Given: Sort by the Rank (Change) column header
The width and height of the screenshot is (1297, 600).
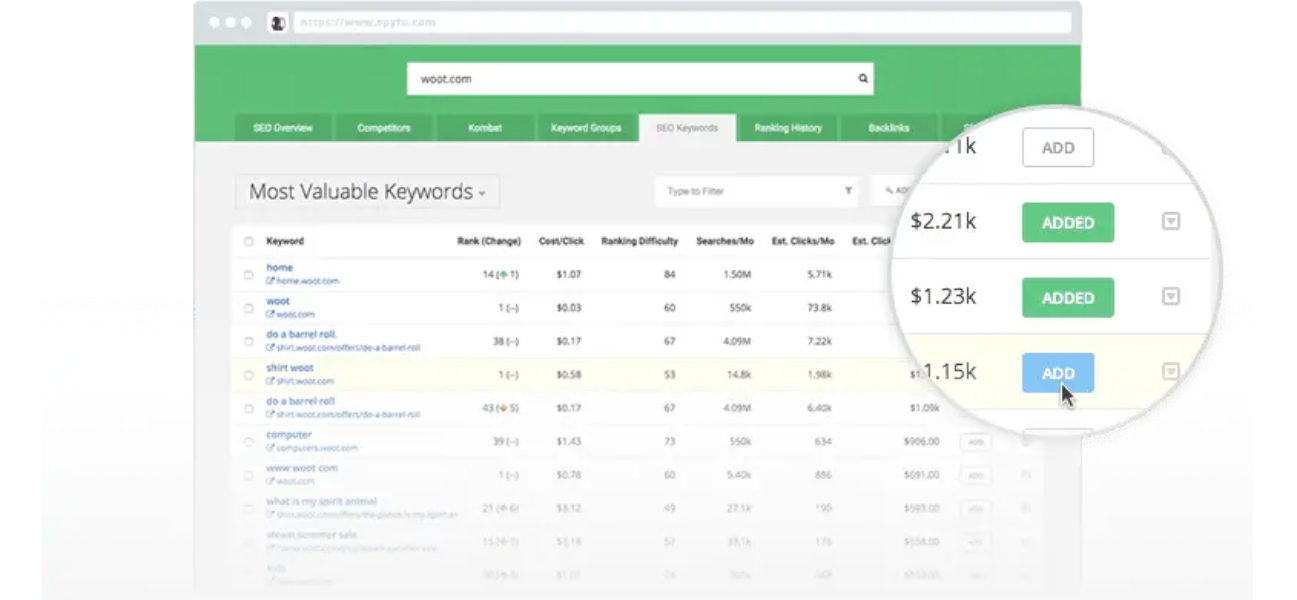Looking at the screenshot, I should point(489,241).
